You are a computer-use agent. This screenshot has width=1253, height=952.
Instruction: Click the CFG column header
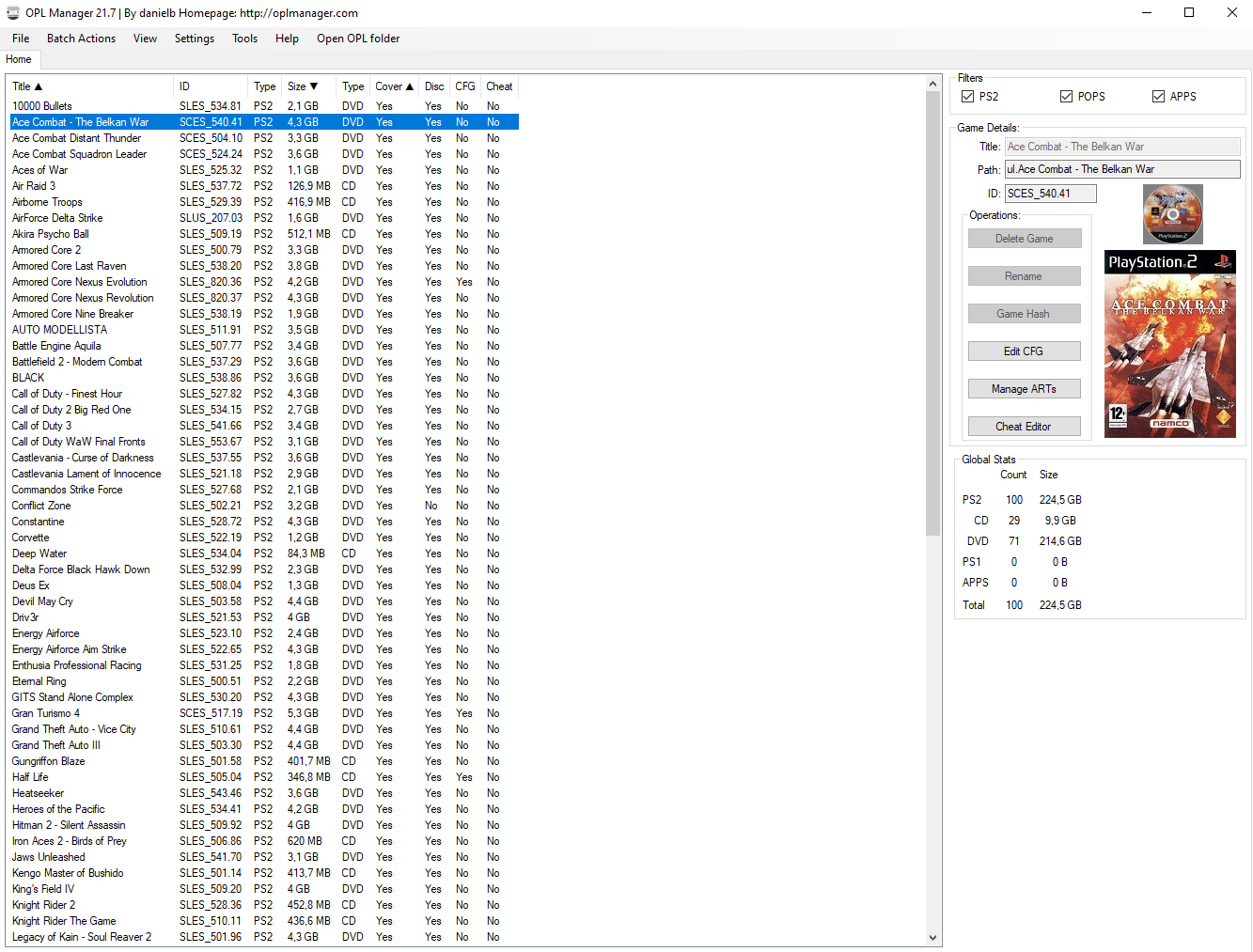coord(465,86)
